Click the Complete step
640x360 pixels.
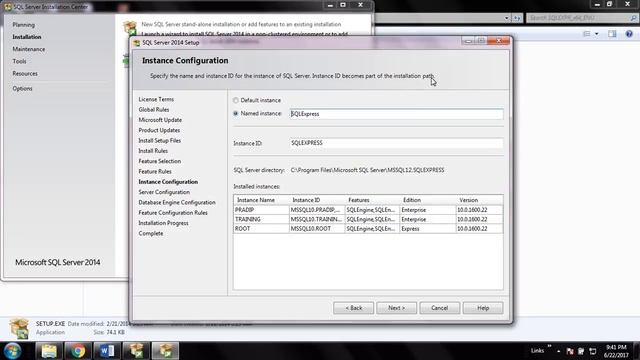point(151,233)
